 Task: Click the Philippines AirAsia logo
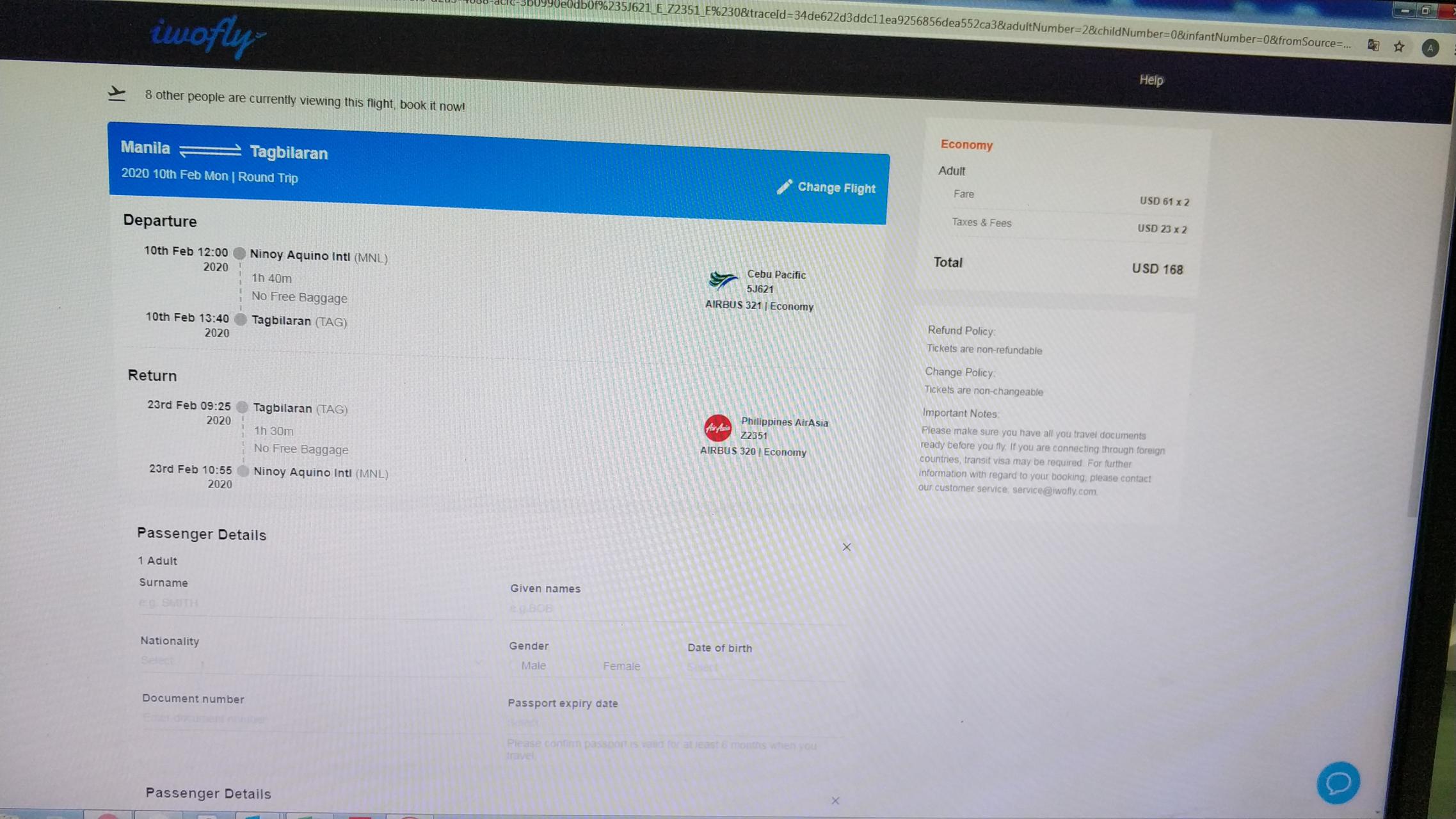tap(717, 428)
